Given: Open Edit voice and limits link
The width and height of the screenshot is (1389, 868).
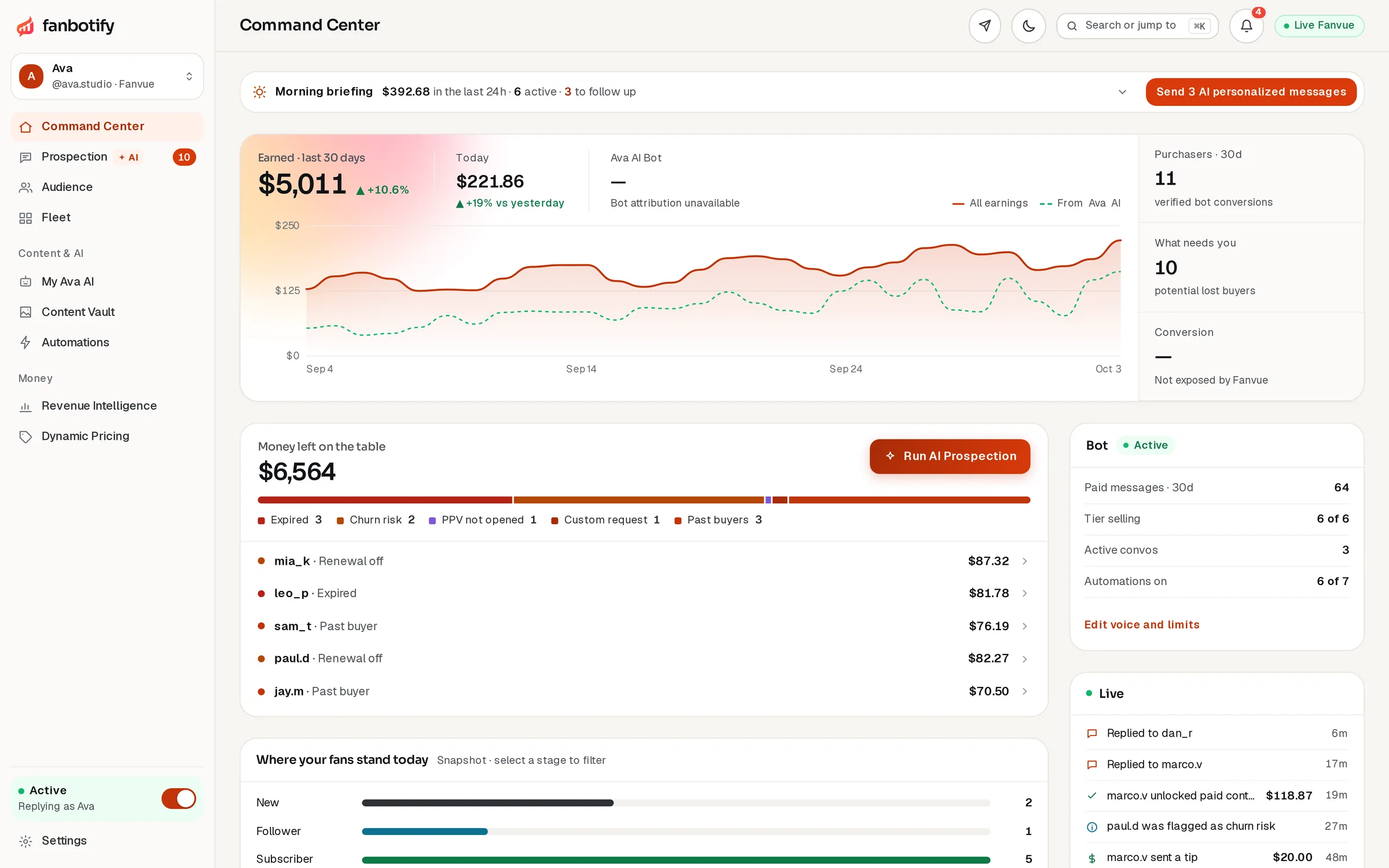Looking at the screenshot, I should tap(1141, 625).
